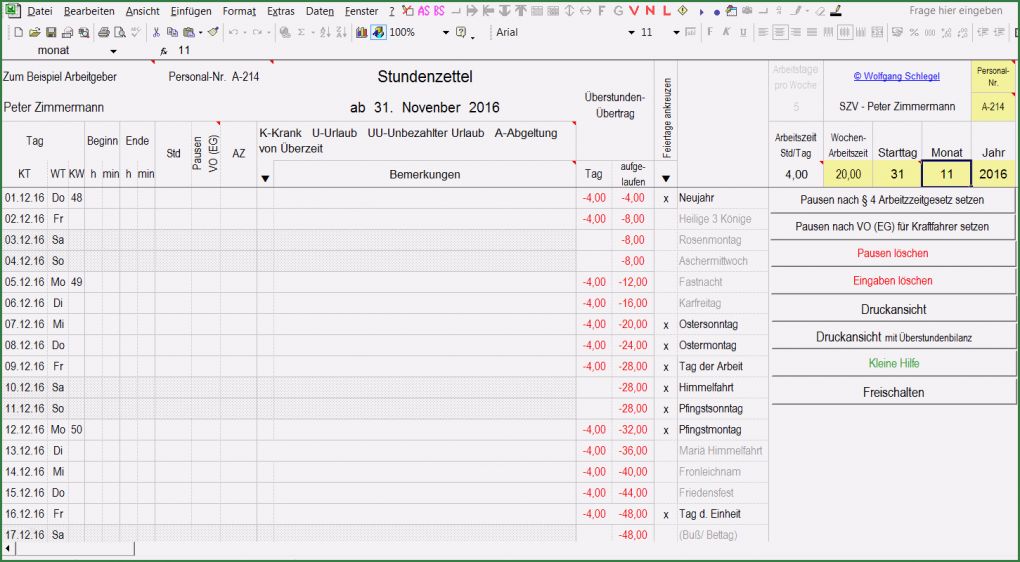This screenshot has height=562, width=1020.
Task: Open the font name dropdown Arial
Action: click(x=632, y=32)
